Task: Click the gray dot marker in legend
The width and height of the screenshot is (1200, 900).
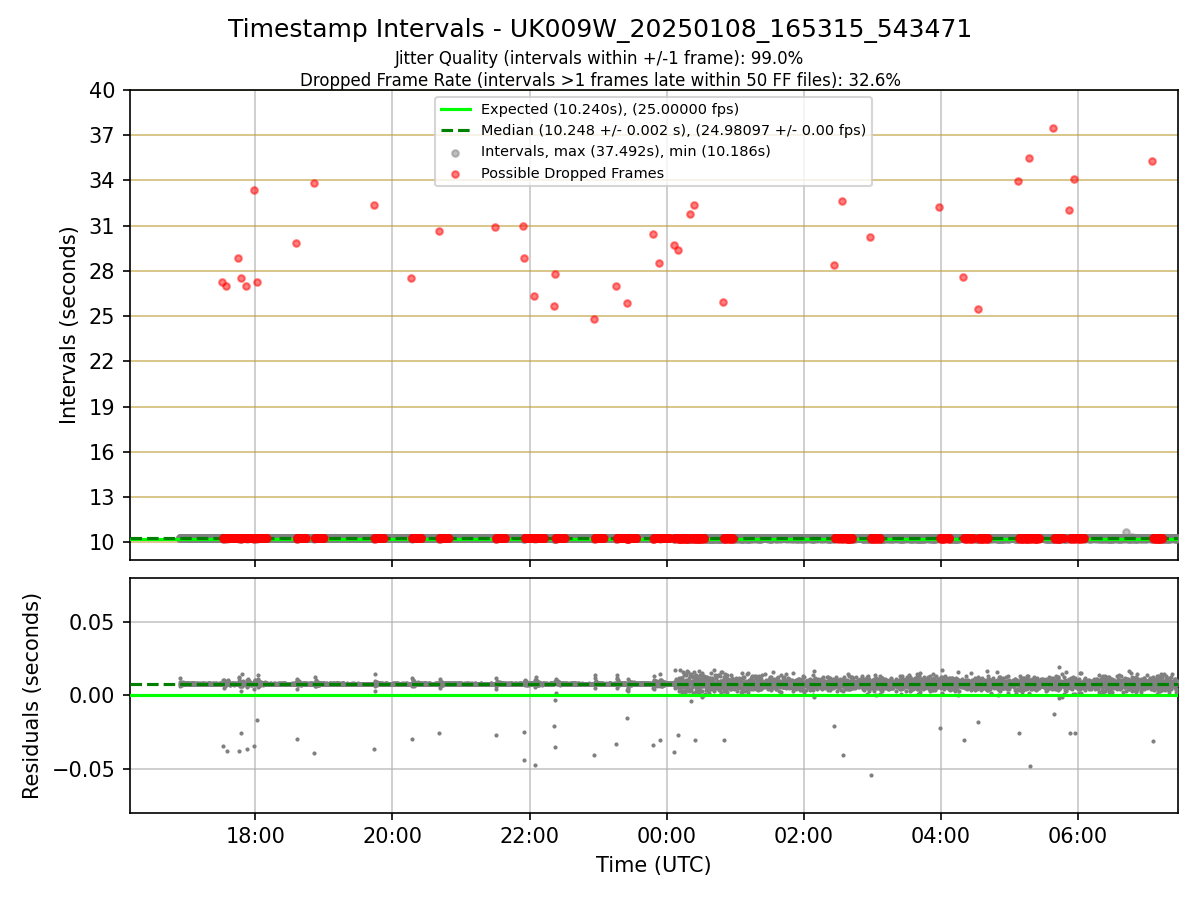Action: pos(455,152)
